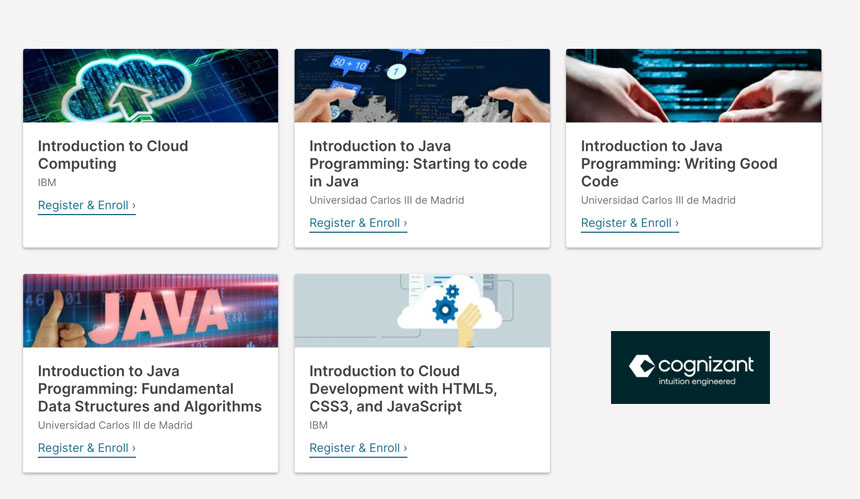Click Register & Enroll for Writing Good Code
The height and width of the screenshot is (499, 860).
click(x=630, y=223)
